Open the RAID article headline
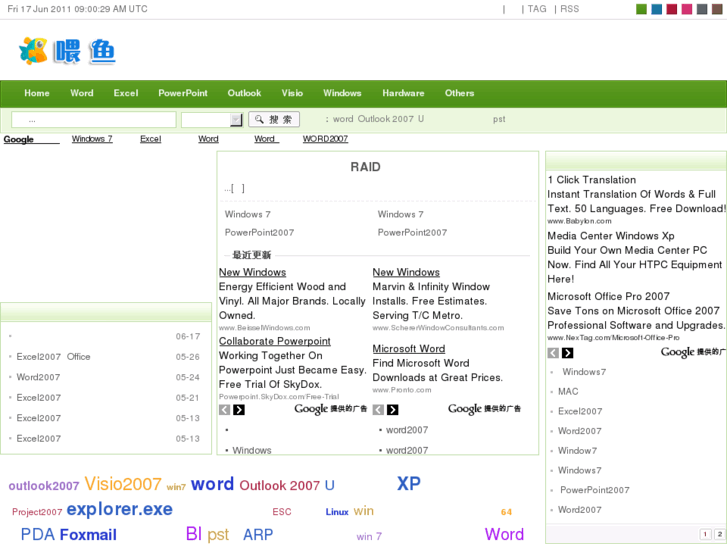The height and width of the screenshot is (545, 727). (365, 167)
